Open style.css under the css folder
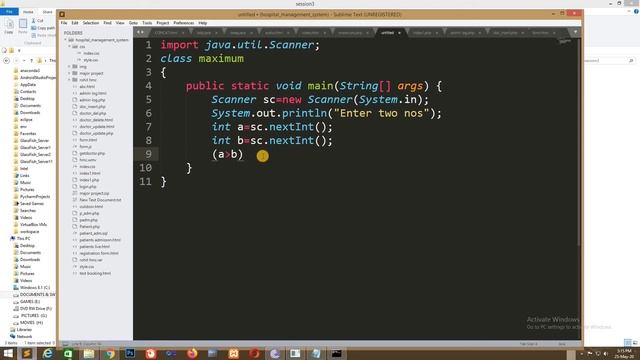 pyautogui.click(x=91, y=60)
